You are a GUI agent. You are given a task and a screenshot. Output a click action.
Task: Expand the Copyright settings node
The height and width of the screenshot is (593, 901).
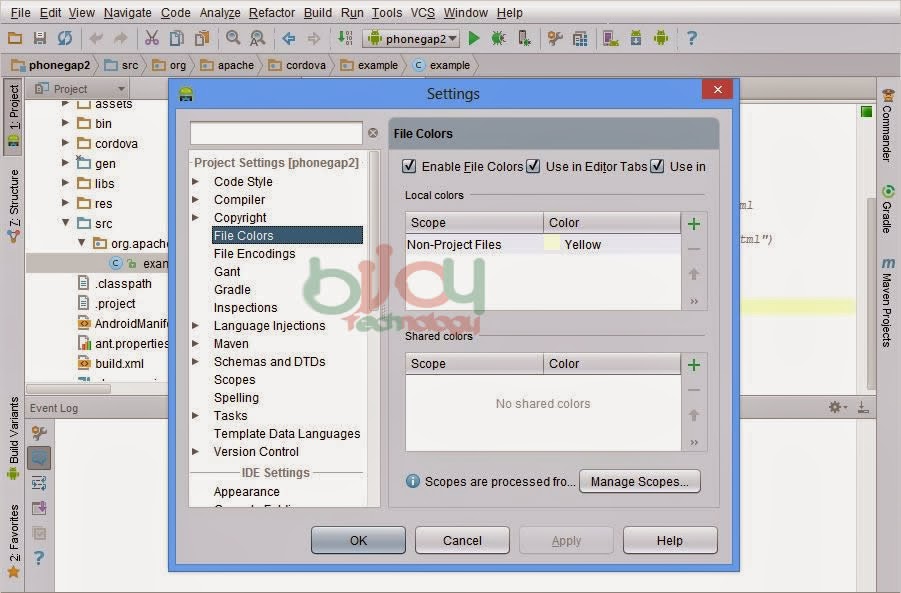[195, 217]
